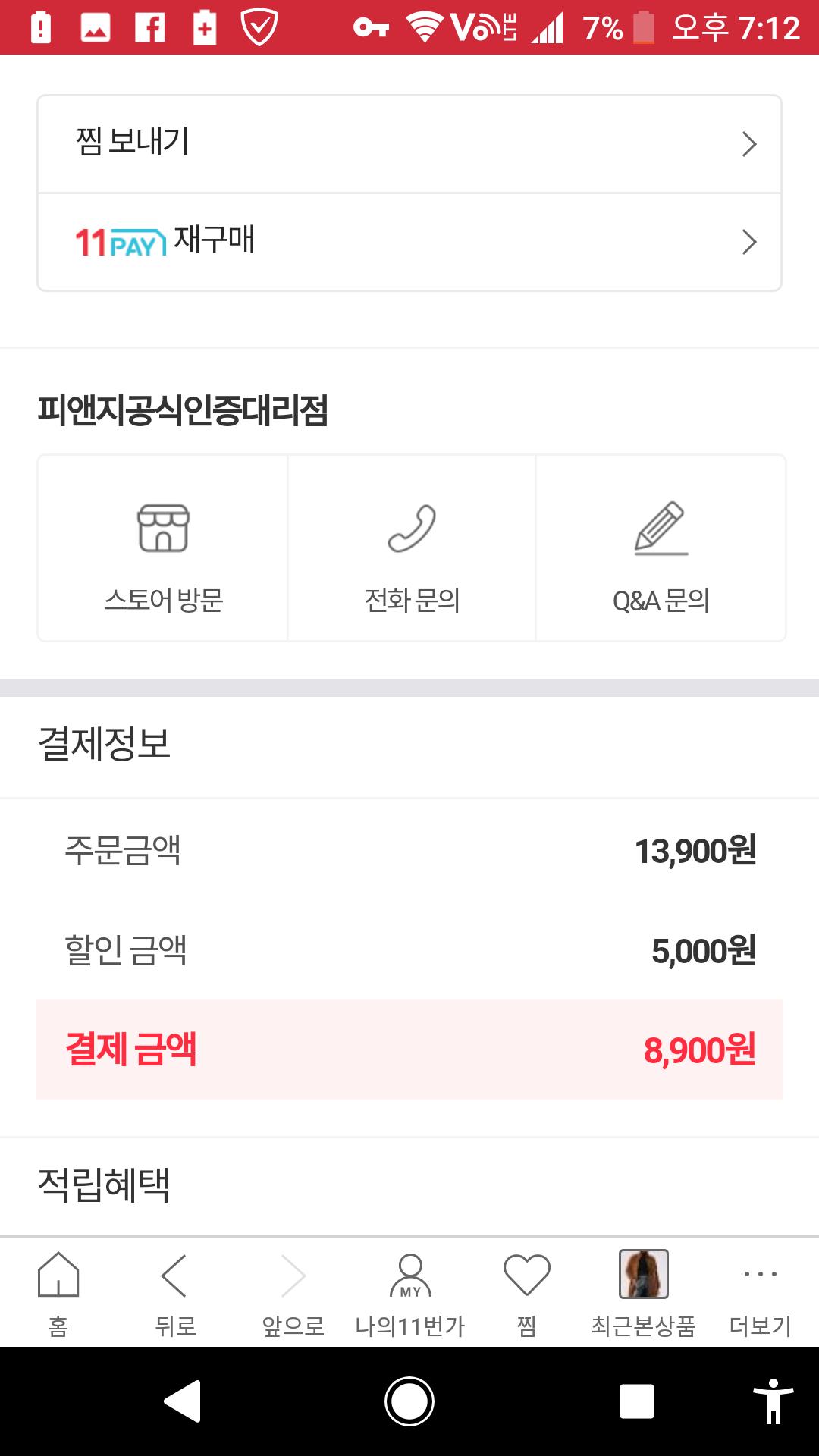Image resolution: width=819 pixels, height=1456 pixels.
Task: Tap the accessibility figure button
Action: [x=773, y=1401]
